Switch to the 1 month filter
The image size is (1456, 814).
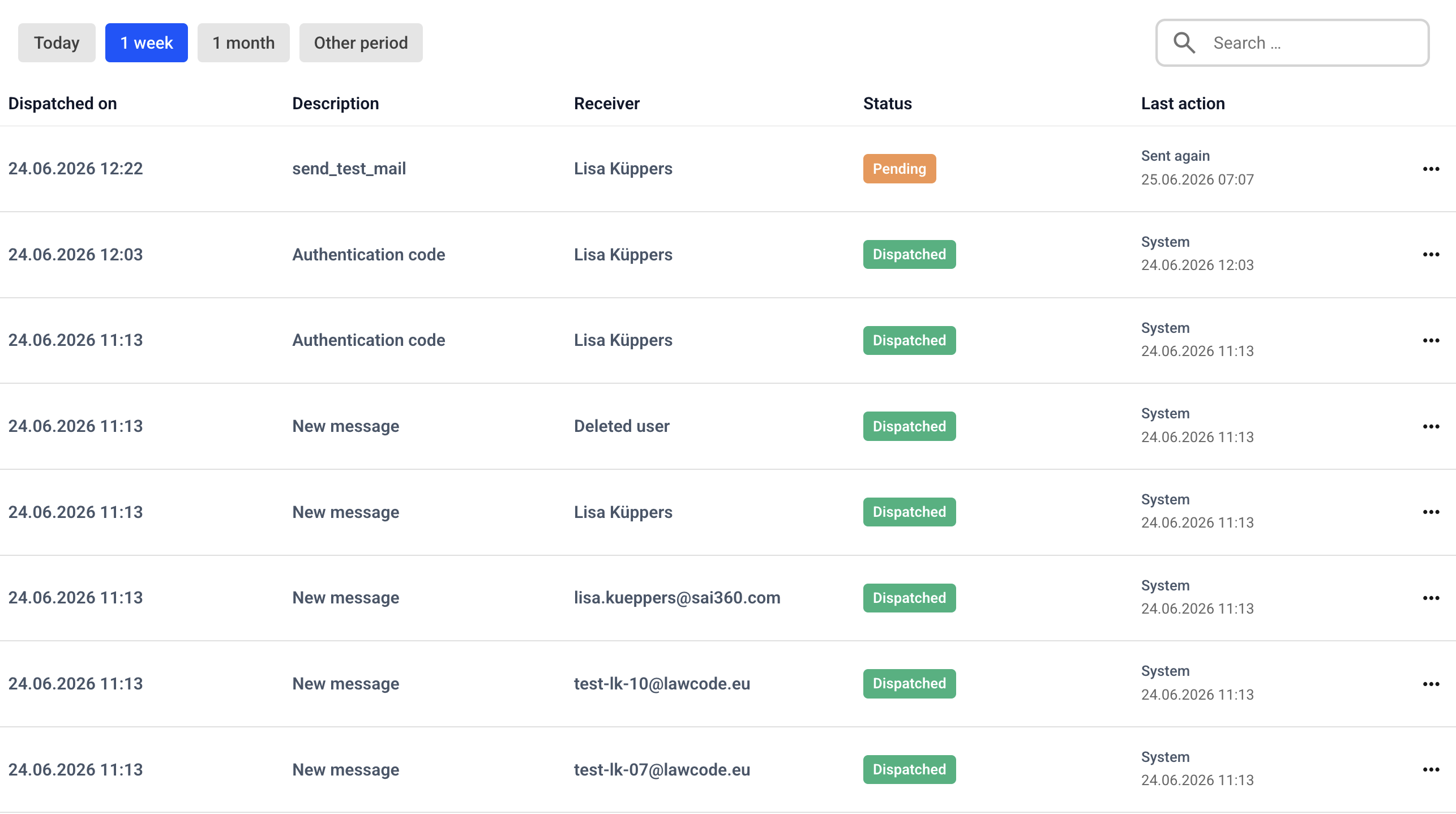[243, 42]
